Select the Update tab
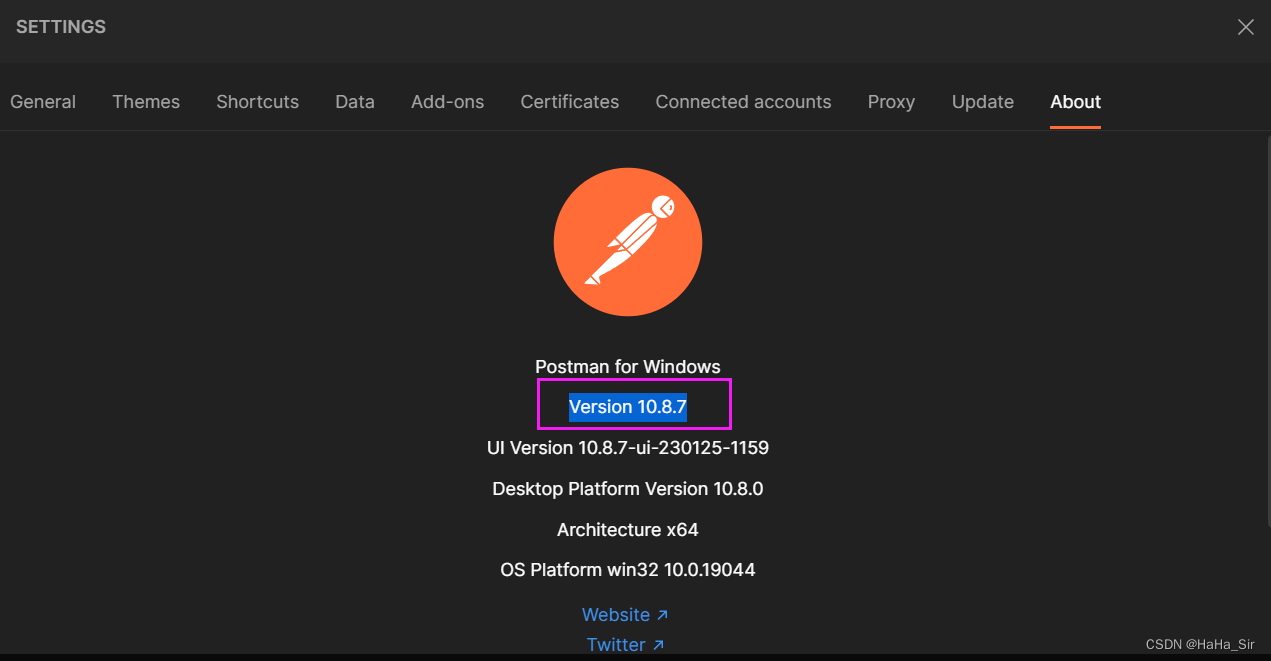The image size is (1271, 661). point(983,102)
